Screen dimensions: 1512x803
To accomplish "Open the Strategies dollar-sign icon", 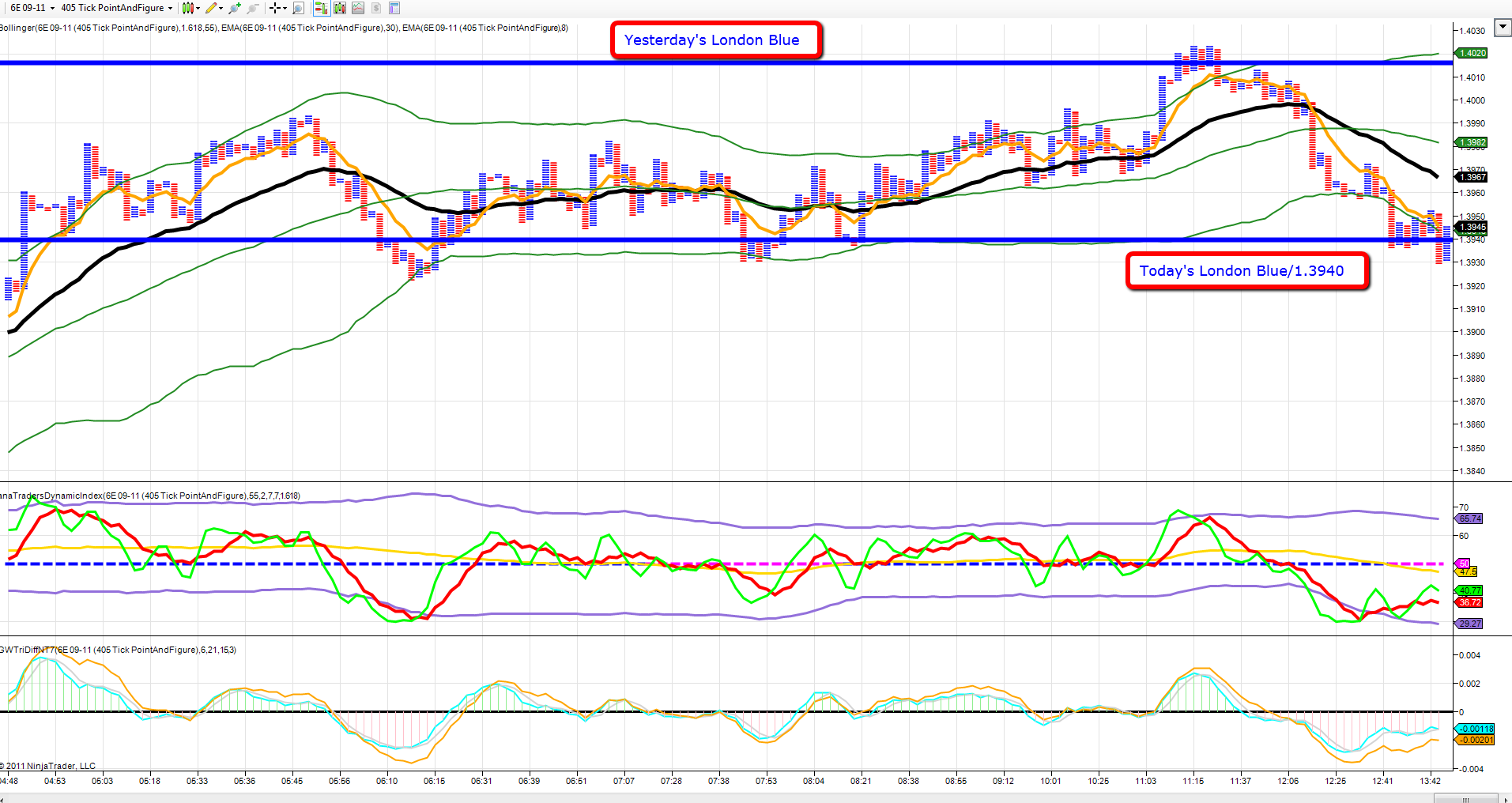I will pyautogui.click(x=376, y=8).
